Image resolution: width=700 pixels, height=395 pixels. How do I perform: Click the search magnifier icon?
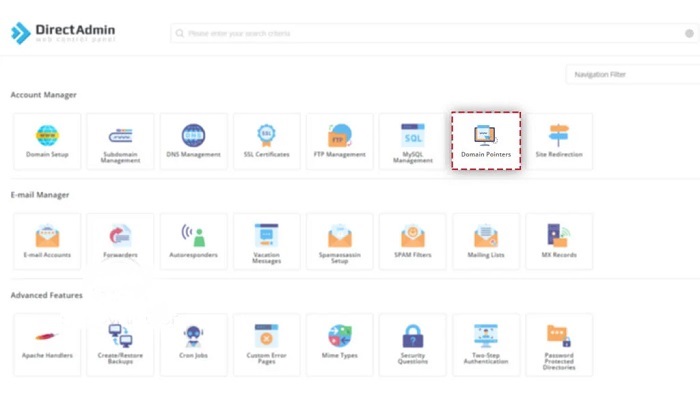click(x=179, y=33)
